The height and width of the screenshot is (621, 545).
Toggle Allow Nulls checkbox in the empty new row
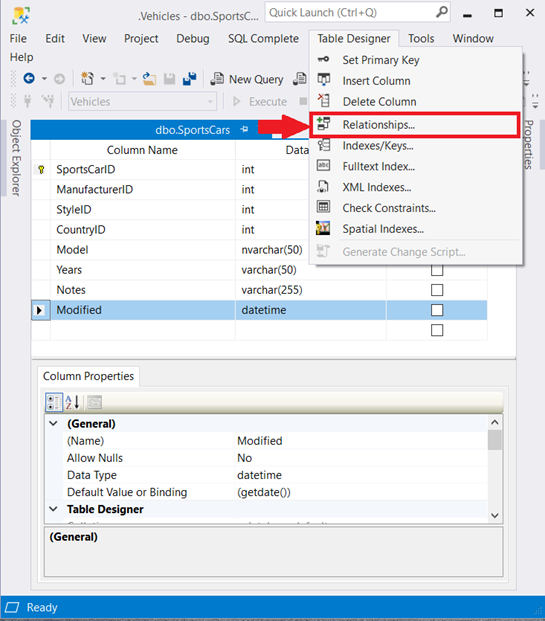[437, 330]
